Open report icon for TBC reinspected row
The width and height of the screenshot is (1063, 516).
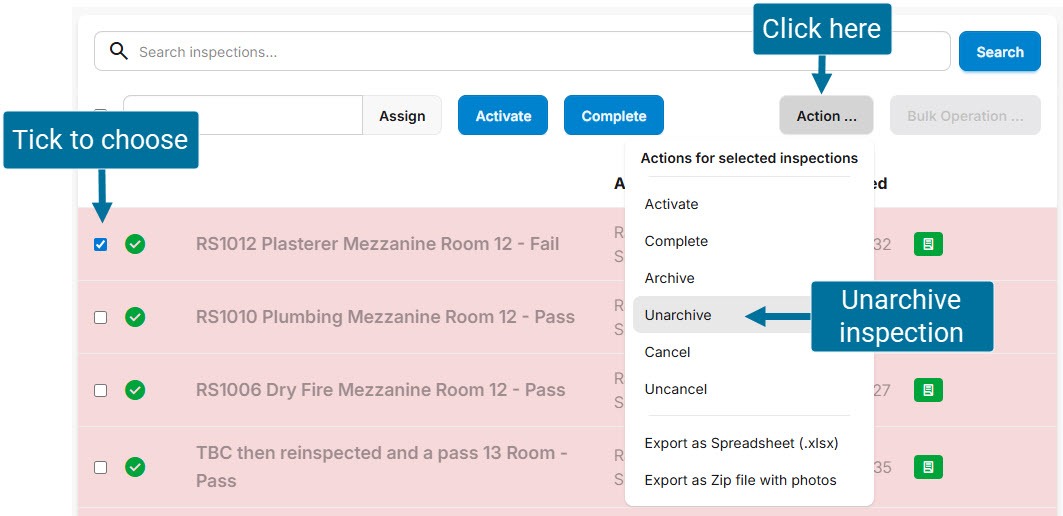928,467
